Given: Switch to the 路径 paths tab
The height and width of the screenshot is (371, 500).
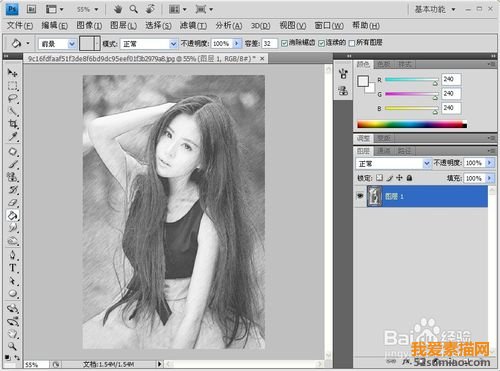Looking at the screenshot, I should tap(404, 151).
